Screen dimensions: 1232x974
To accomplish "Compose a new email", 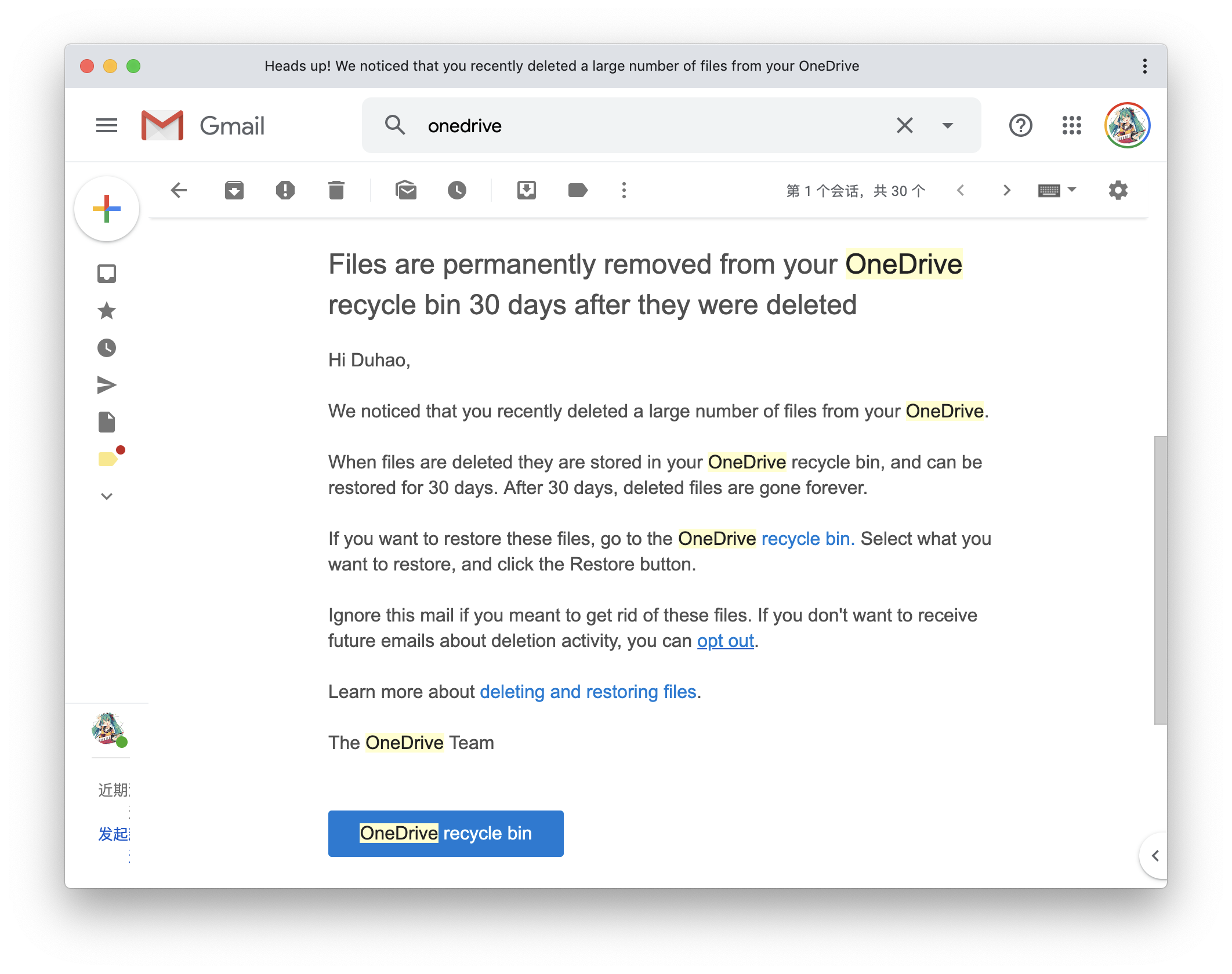I will tap(107, 209).
